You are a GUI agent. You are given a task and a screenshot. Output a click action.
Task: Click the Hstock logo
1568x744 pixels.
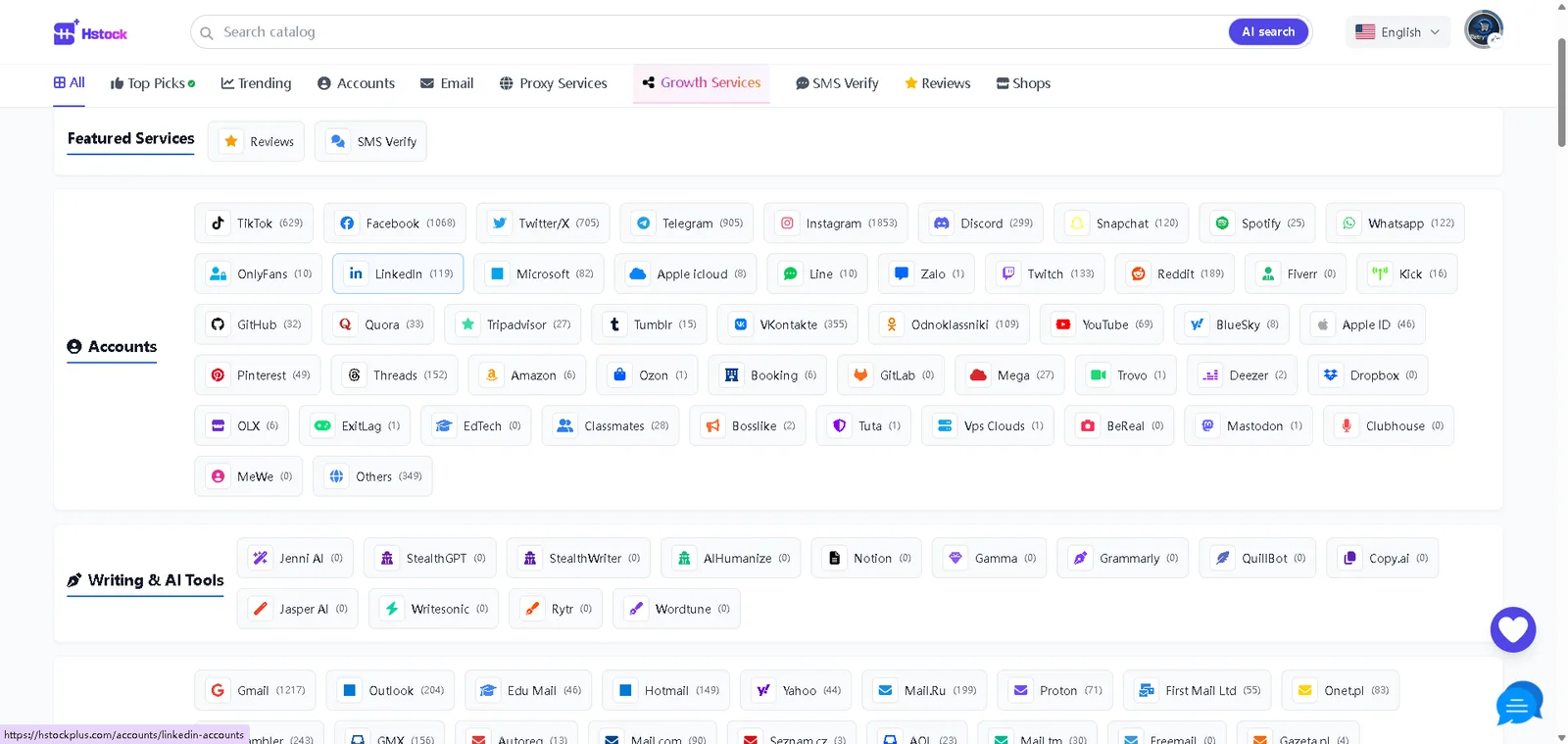pyautogui.click(x=90, y=33)
